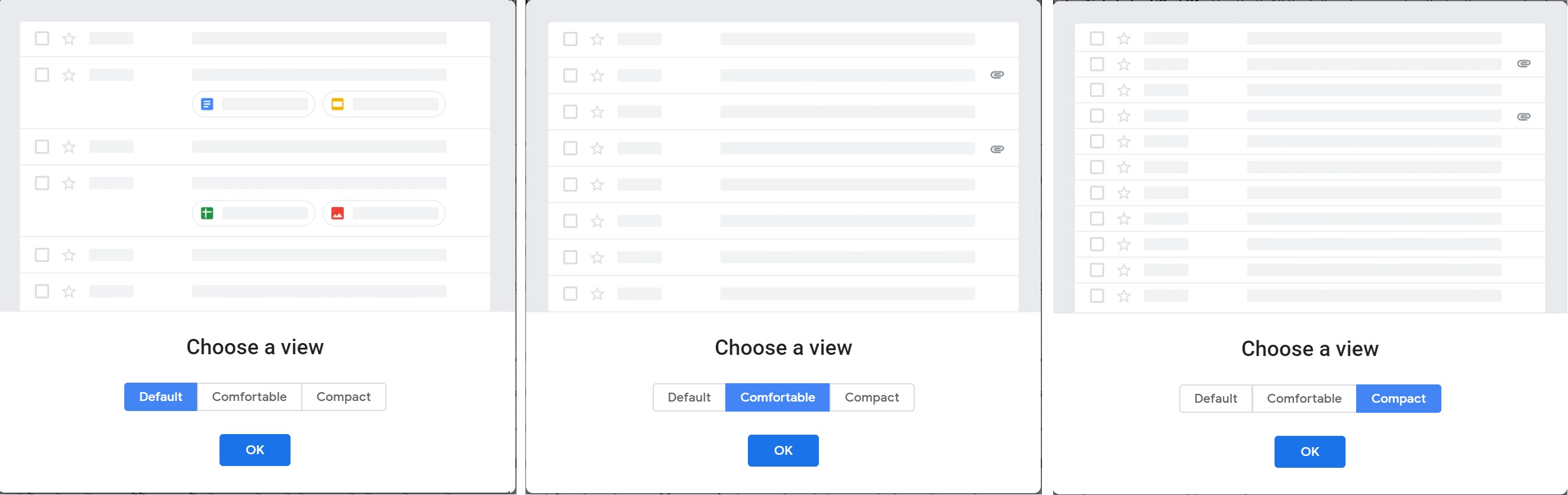Tick the first row checkbox in the left preview

[x=42, y=39]
